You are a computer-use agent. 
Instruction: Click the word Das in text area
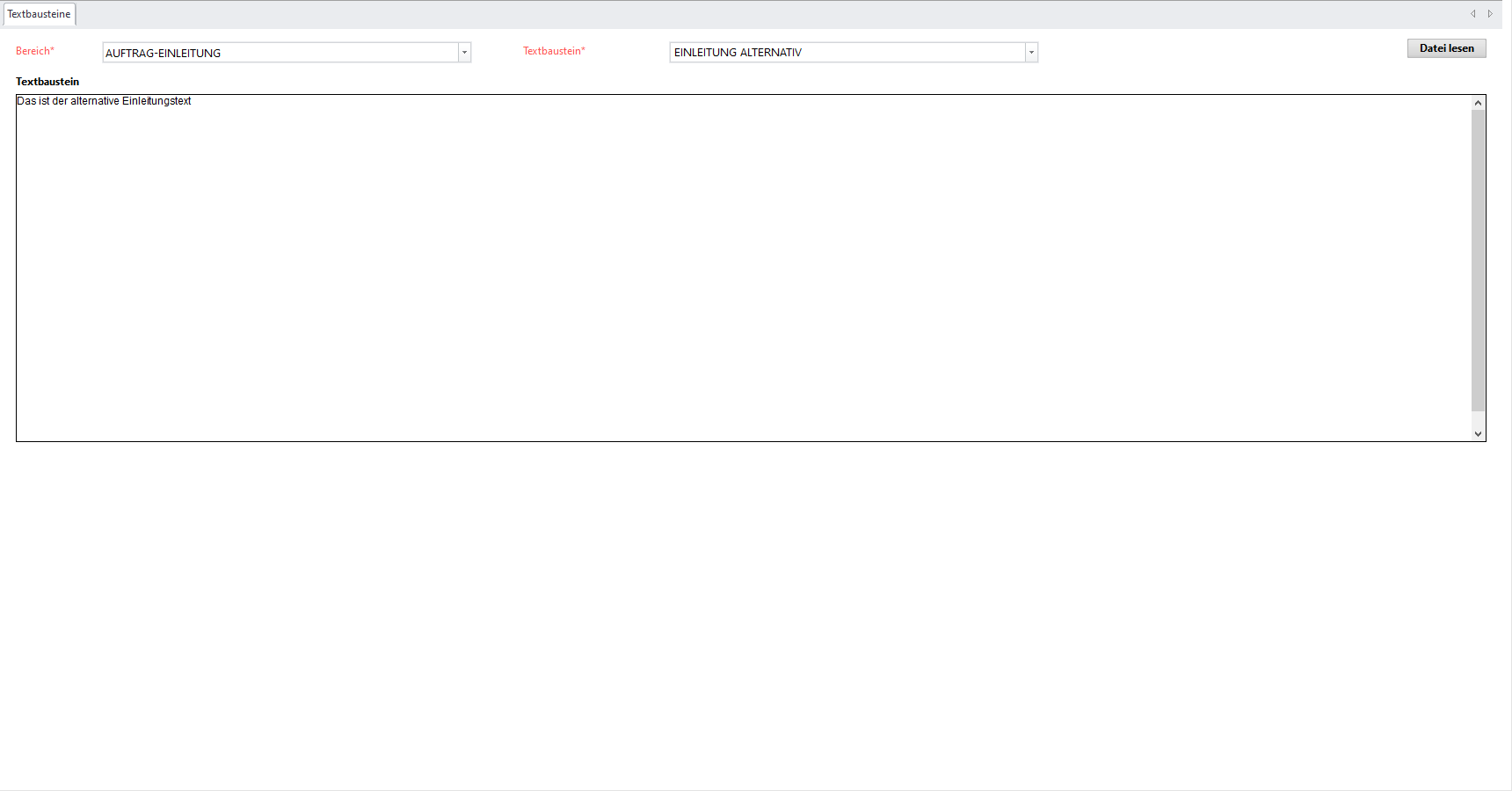coord(26,101)
